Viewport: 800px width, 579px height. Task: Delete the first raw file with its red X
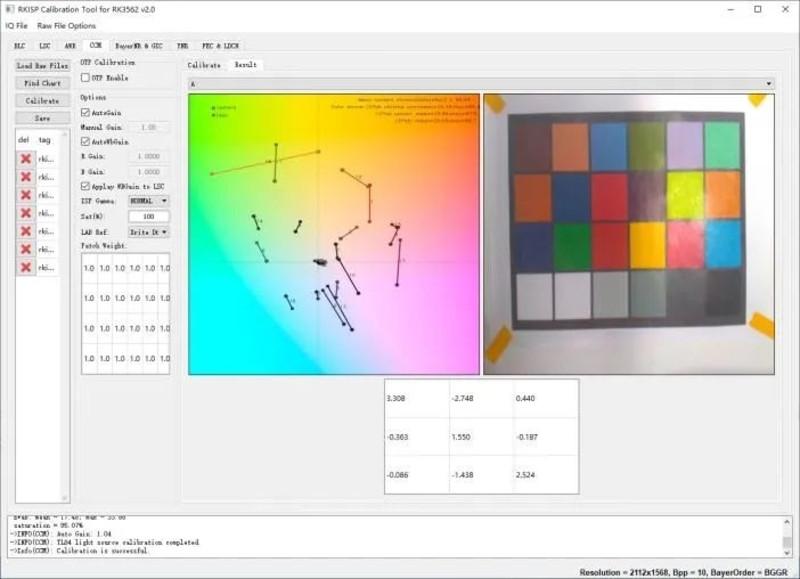point(26,159)
